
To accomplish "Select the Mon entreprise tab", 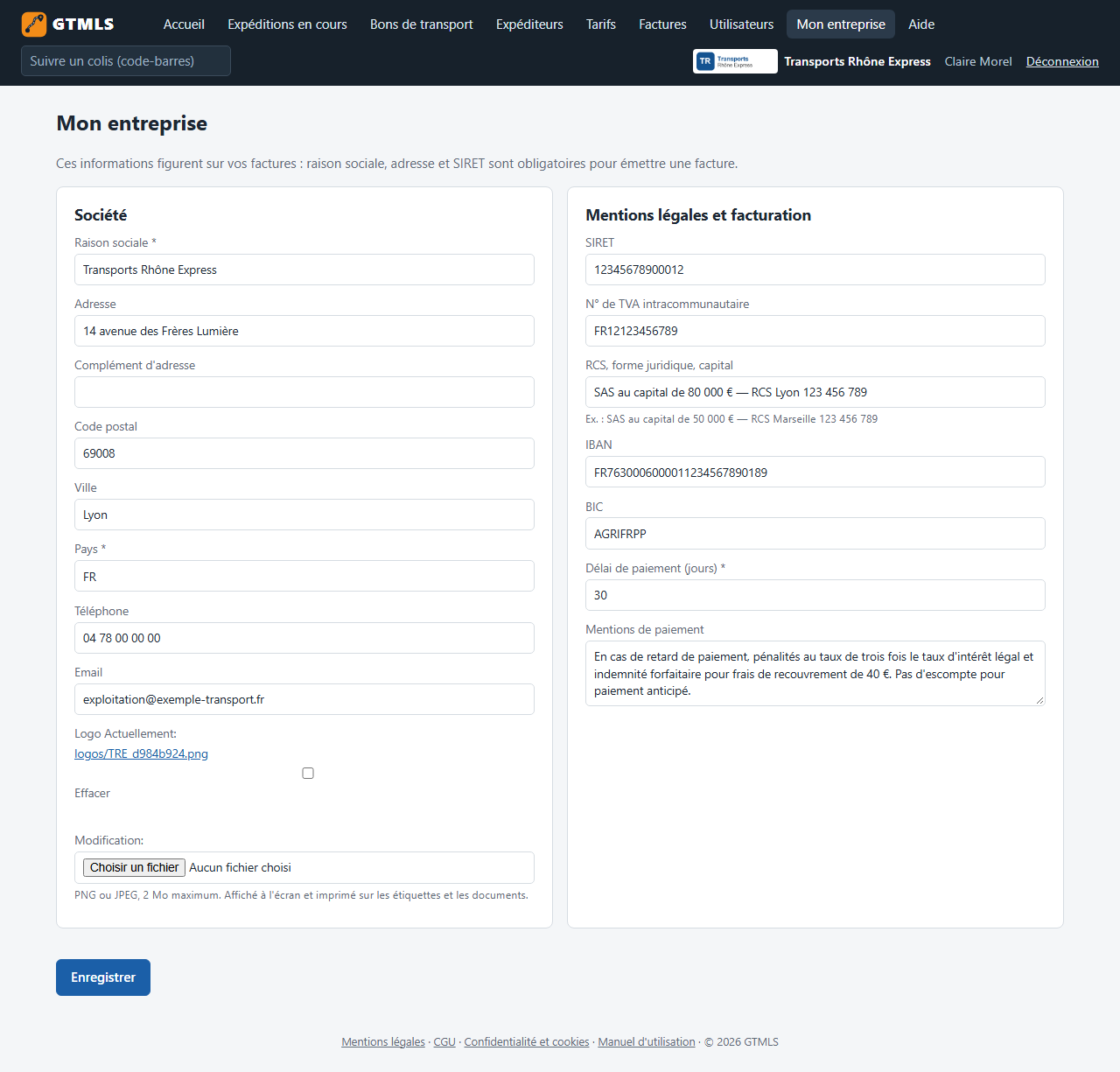I will [x=841, y=25].
